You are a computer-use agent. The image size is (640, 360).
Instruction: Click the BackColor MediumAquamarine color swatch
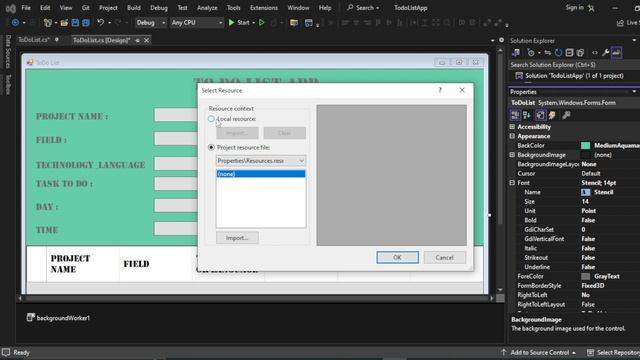pos(585,146)
